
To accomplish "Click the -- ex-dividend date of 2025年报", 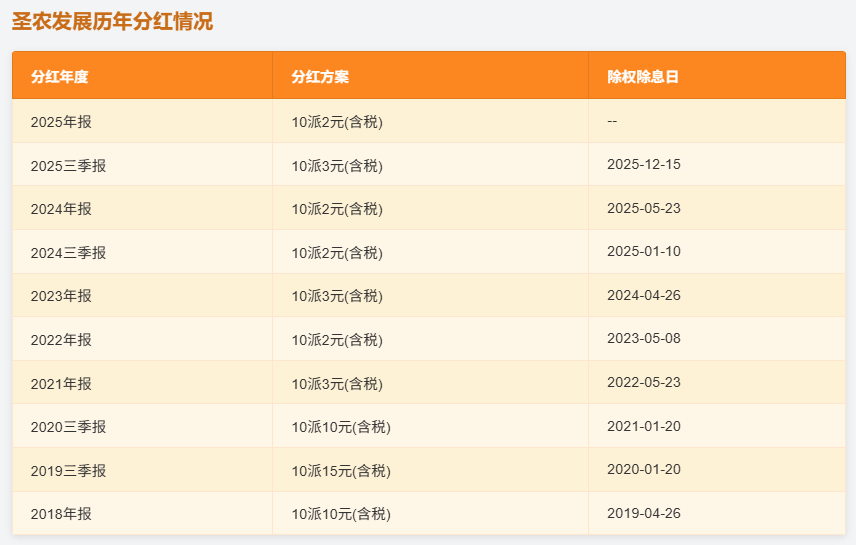I will pos(612,121).
